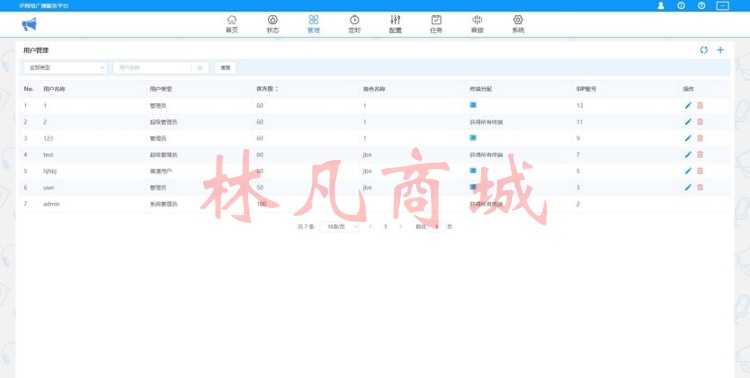
Task: Edit user 123
Action: point(688,138)
